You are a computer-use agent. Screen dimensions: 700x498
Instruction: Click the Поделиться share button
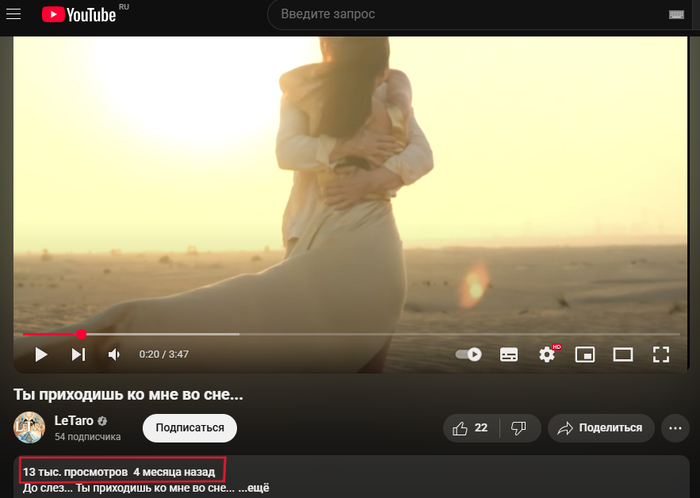600,428
